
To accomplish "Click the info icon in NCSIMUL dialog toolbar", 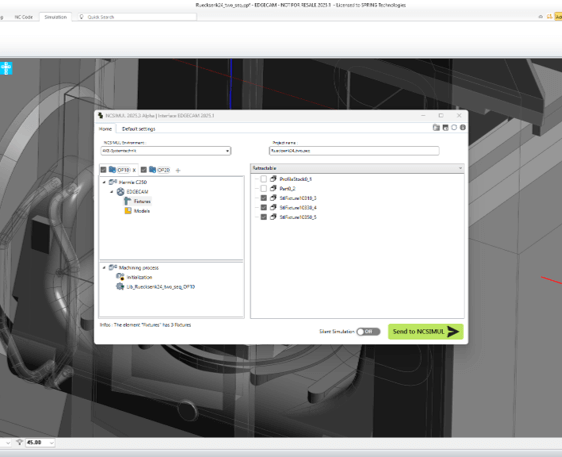I will (463, 128).
